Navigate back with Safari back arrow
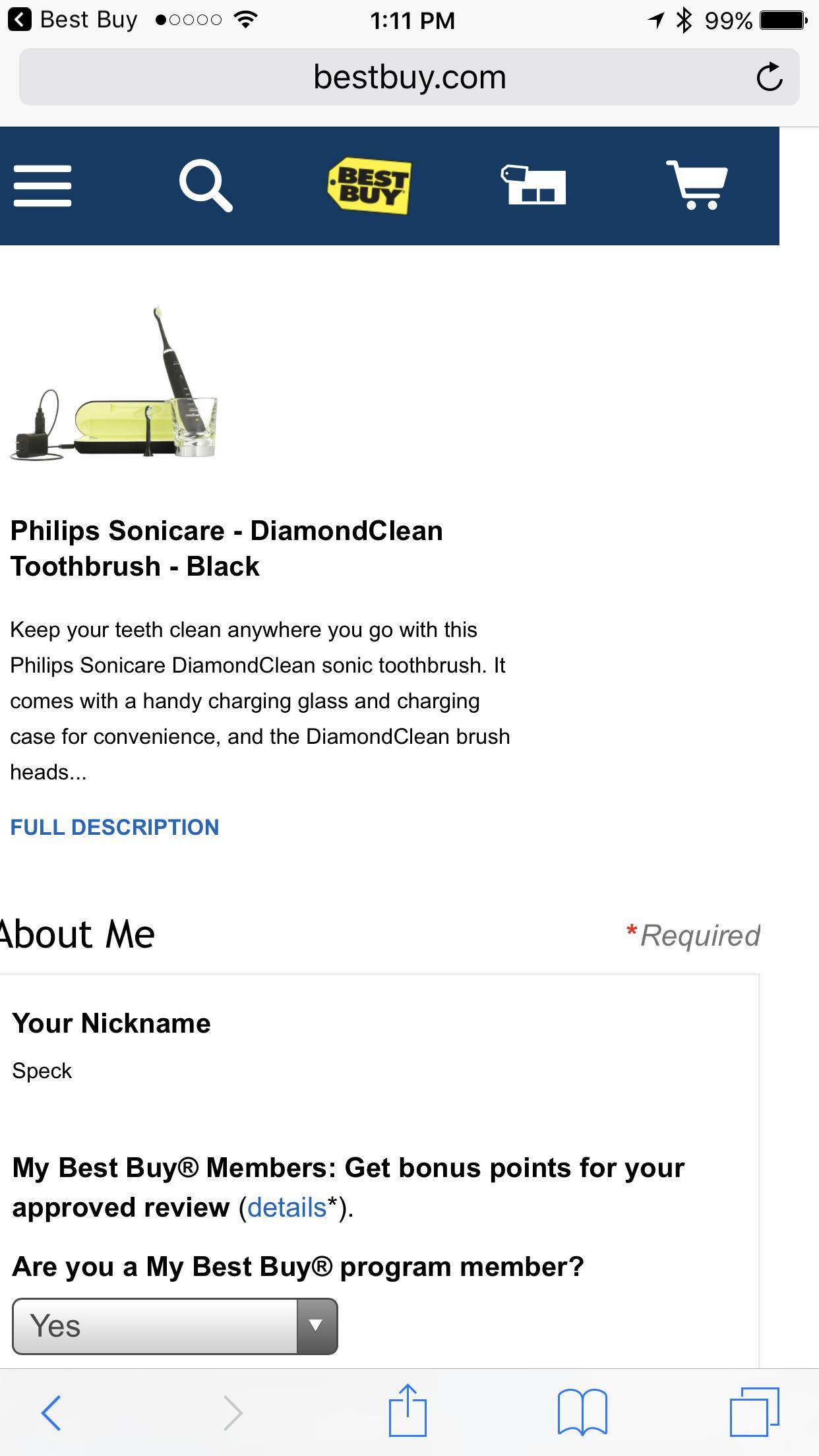The height and width of the screenshot is (1456, 819). [x=51, y=1412]
